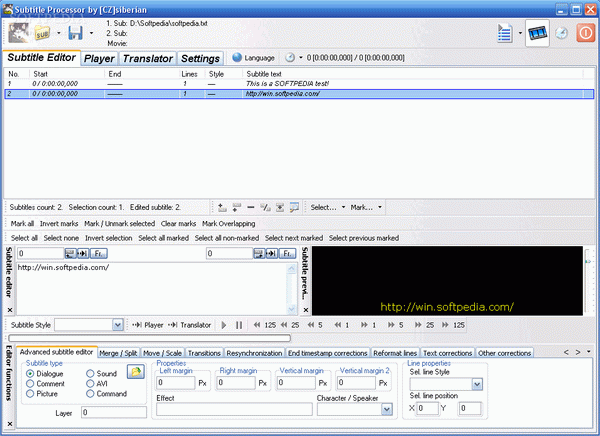Click the progress seek bar below Subtitle Style
This screenshot has height=436, width=600.
click(x=149, y=338)
